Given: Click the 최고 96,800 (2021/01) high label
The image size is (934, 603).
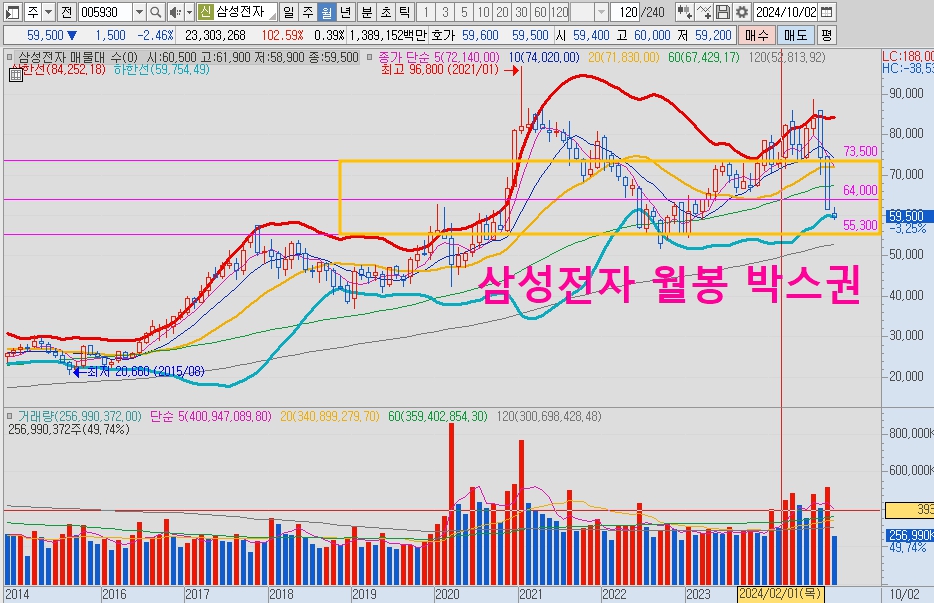Looking at the screenshot, I should [440, 70].
